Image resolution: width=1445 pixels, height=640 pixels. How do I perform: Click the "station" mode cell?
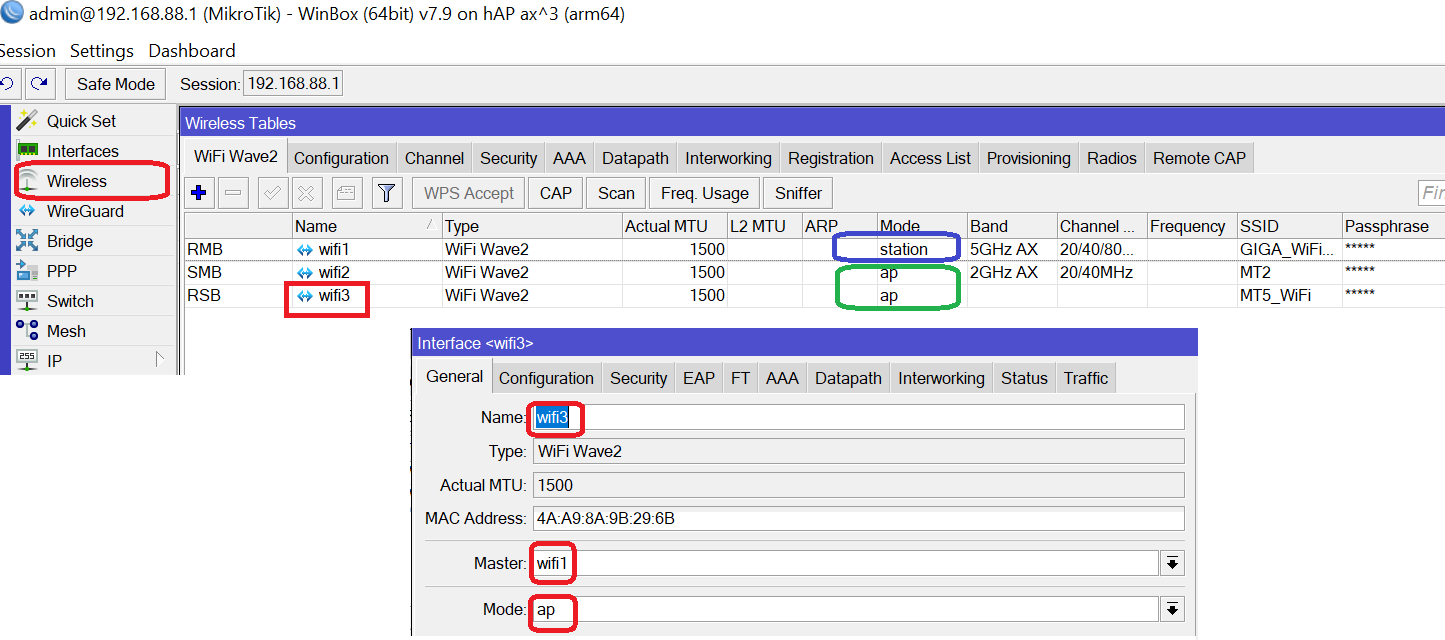point(904,250)
